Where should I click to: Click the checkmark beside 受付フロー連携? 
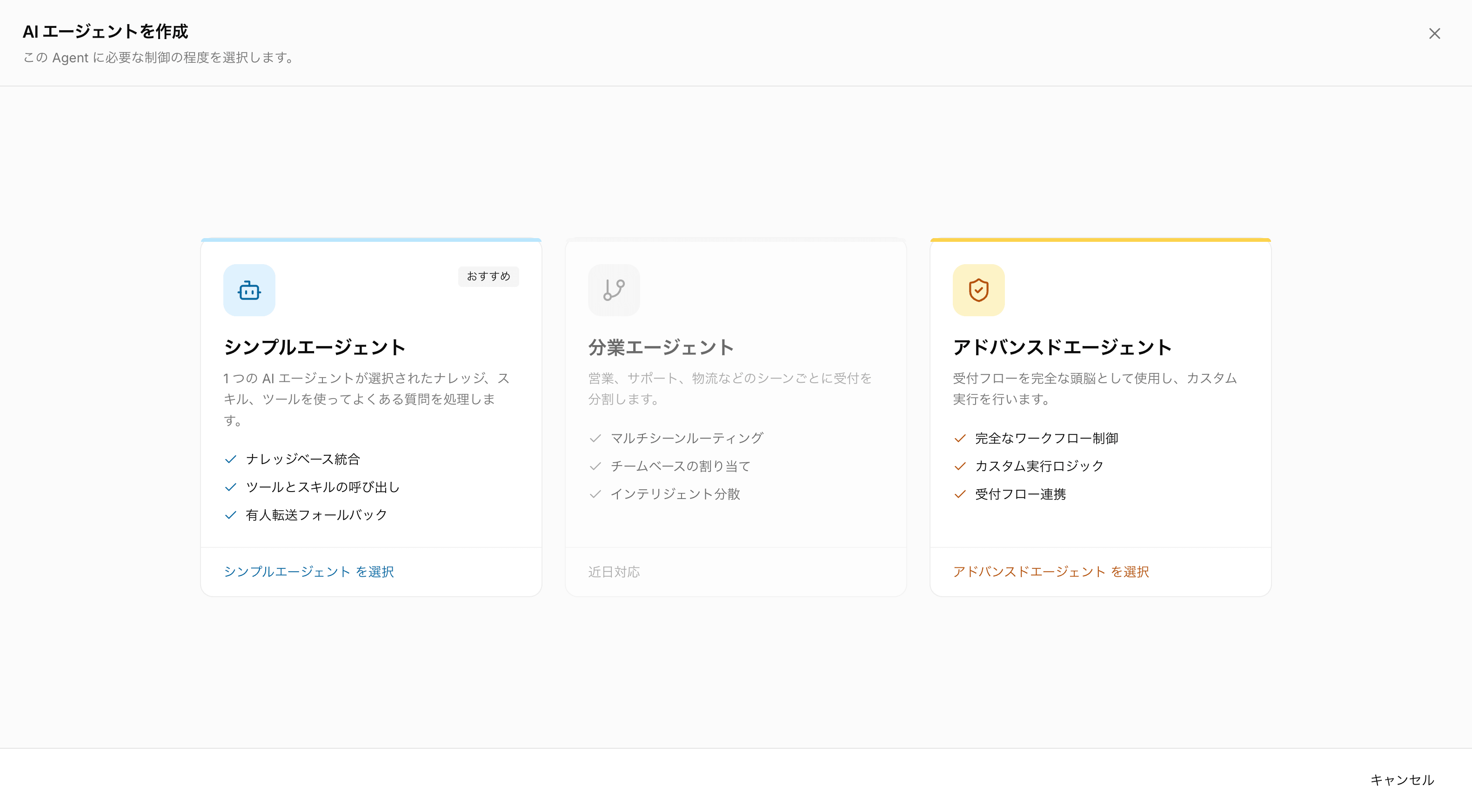pos(959,494)
